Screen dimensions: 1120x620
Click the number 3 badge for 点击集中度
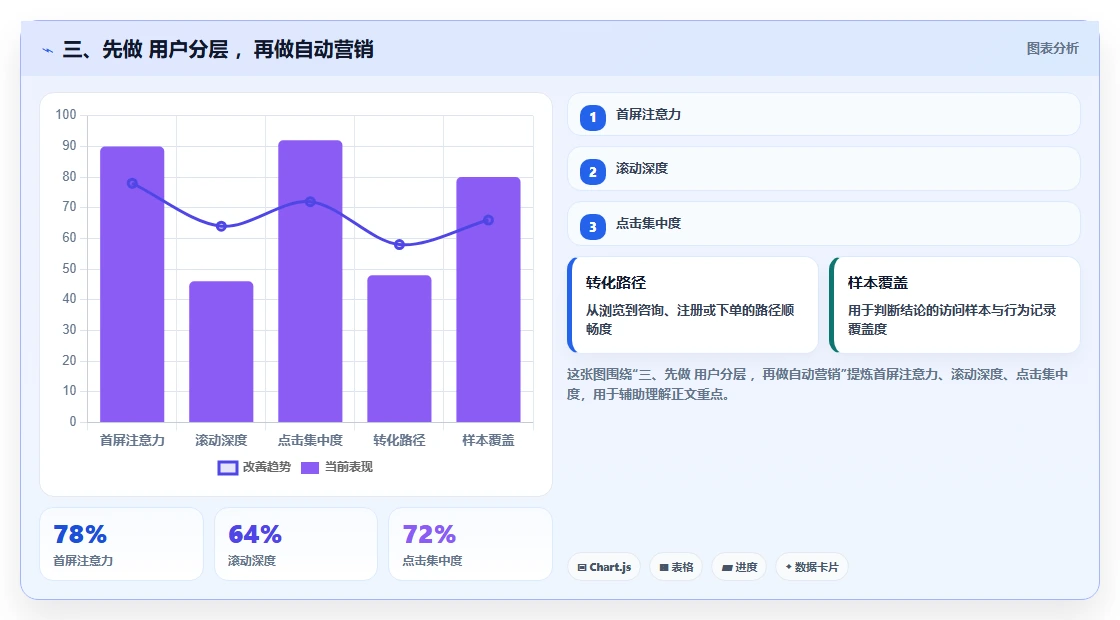coord(592,227)
